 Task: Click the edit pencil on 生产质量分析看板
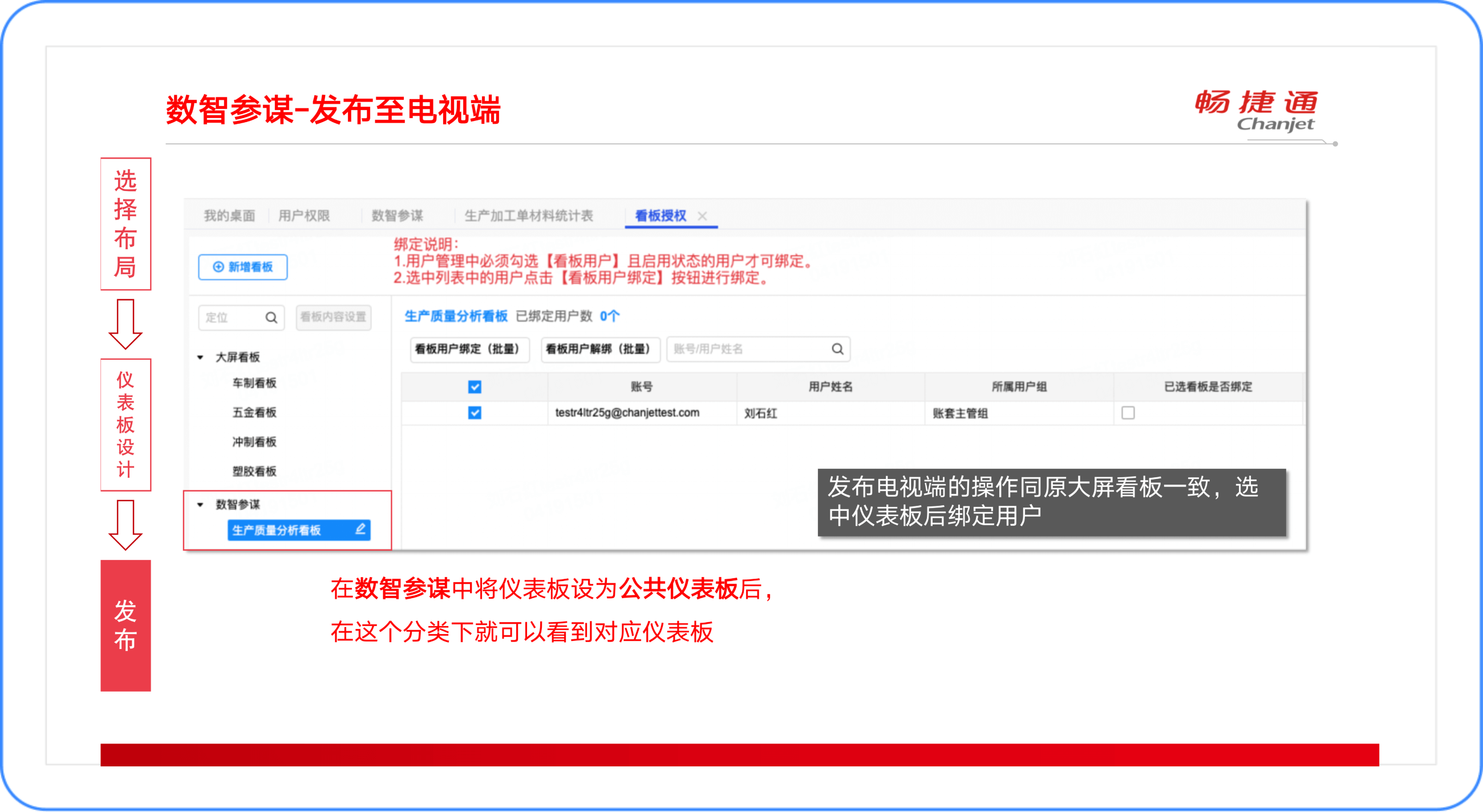[360, 529]
